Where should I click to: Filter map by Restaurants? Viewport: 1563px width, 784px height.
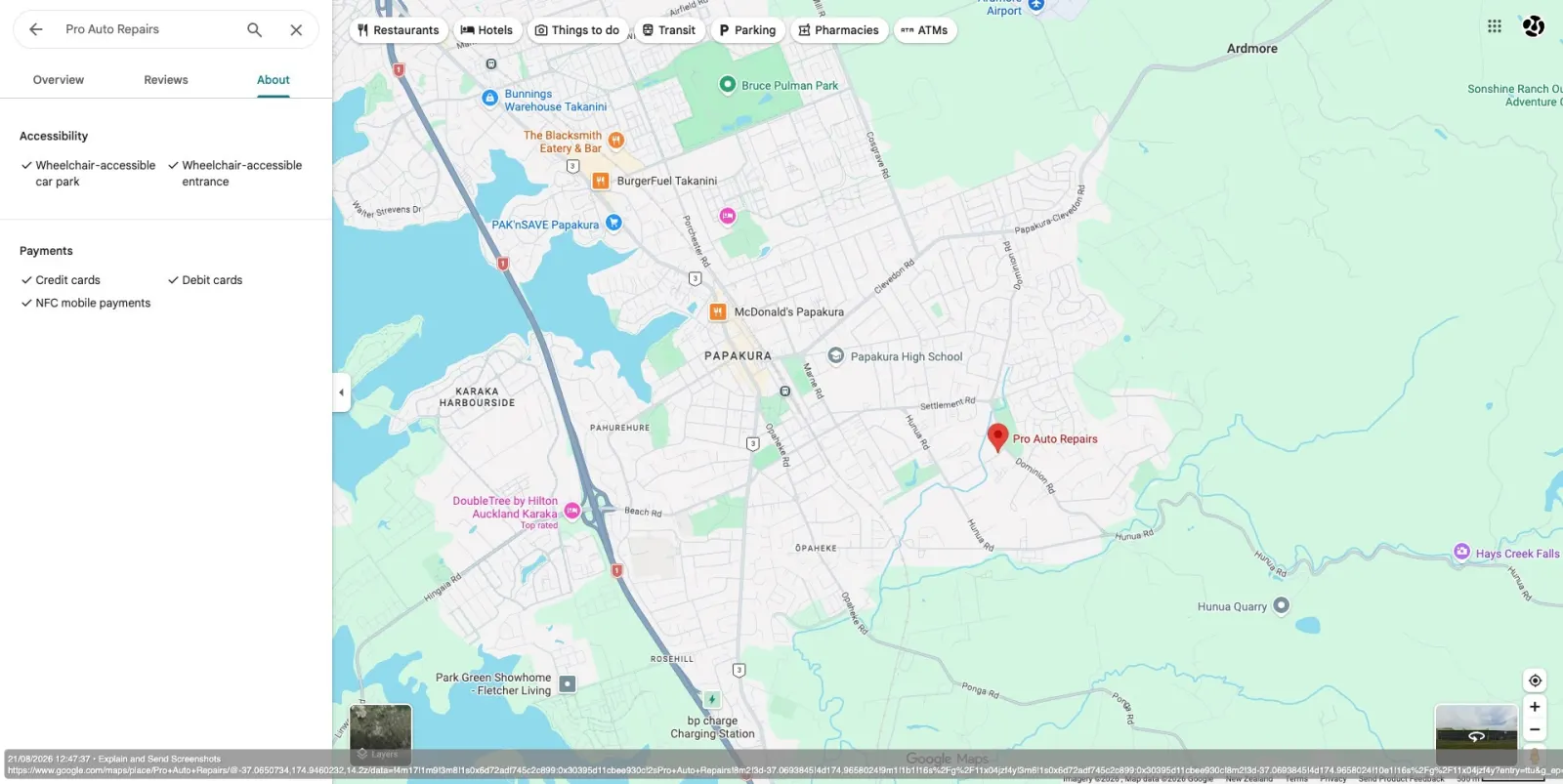(399, 30)
